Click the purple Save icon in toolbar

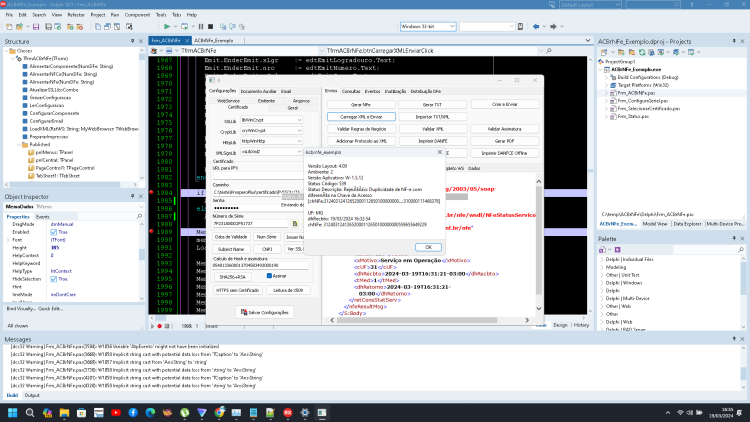click(36, 27)
